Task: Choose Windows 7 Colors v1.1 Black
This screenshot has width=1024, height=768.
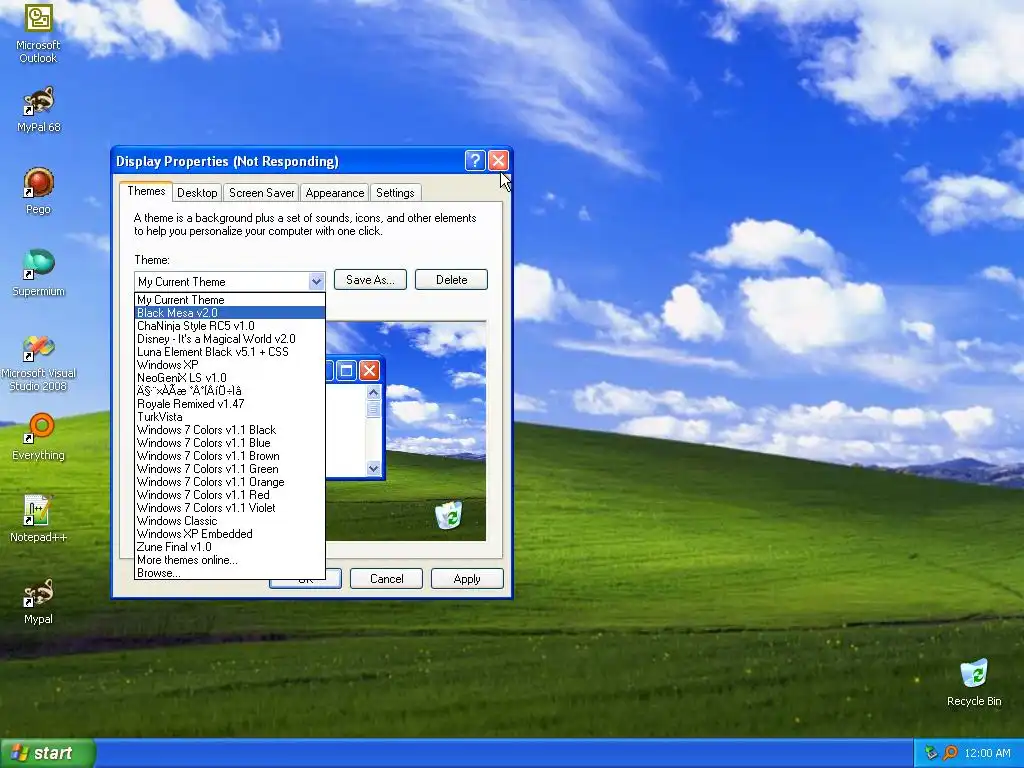Action: click(x=230, y=430)
